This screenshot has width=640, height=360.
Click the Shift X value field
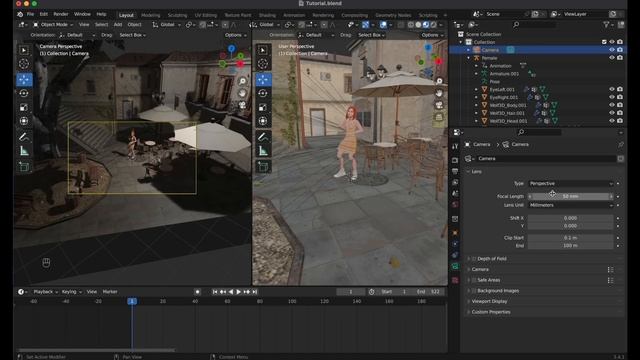tap(571, 218)
